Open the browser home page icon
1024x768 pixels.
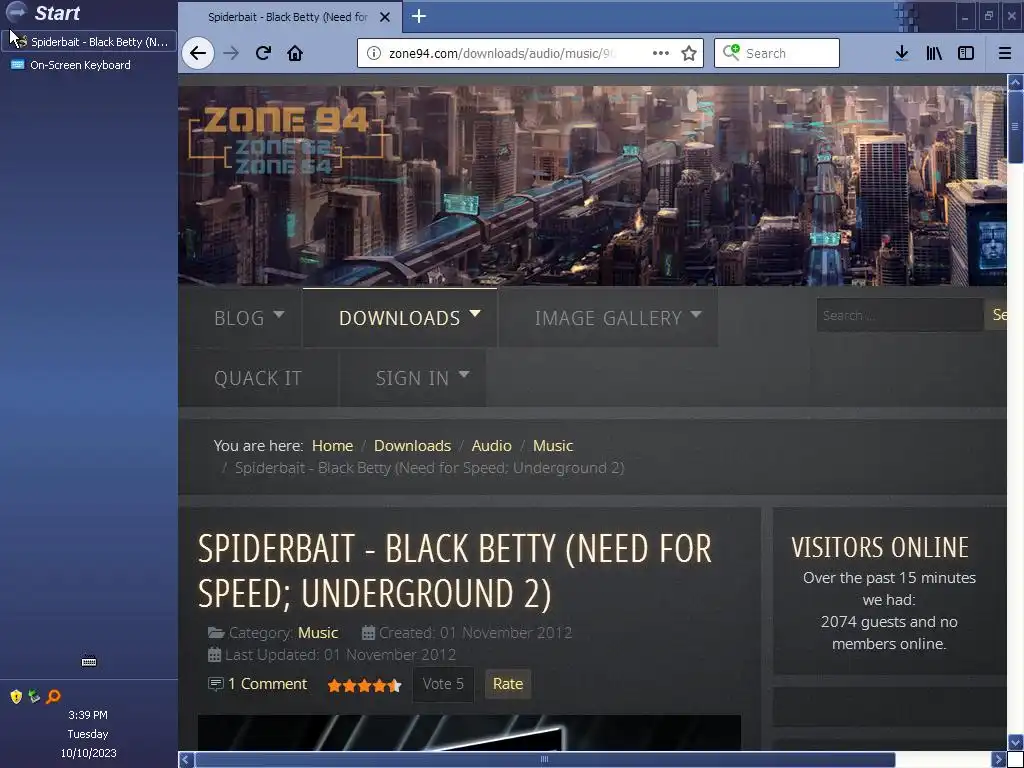click(x=295, y=53)
